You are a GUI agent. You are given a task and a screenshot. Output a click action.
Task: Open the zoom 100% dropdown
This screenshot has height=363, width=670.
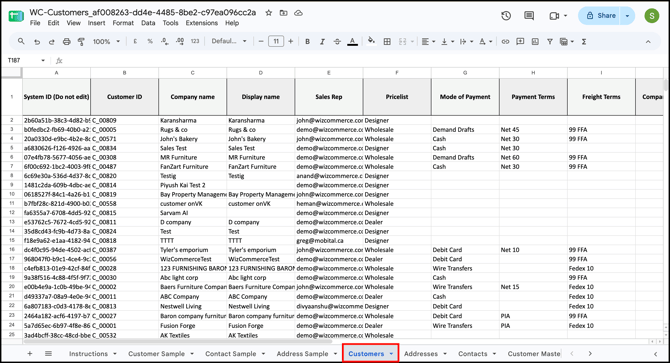click(107, 41)
